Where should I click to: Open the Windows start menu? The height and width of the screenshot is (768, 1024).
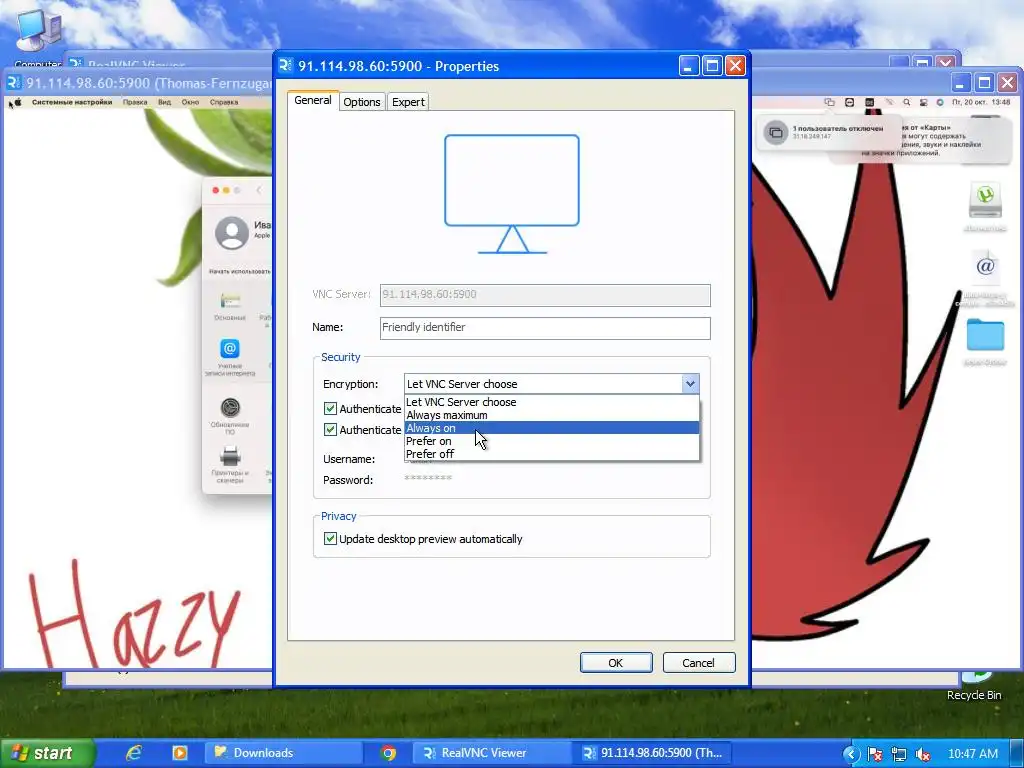(46, 753)
